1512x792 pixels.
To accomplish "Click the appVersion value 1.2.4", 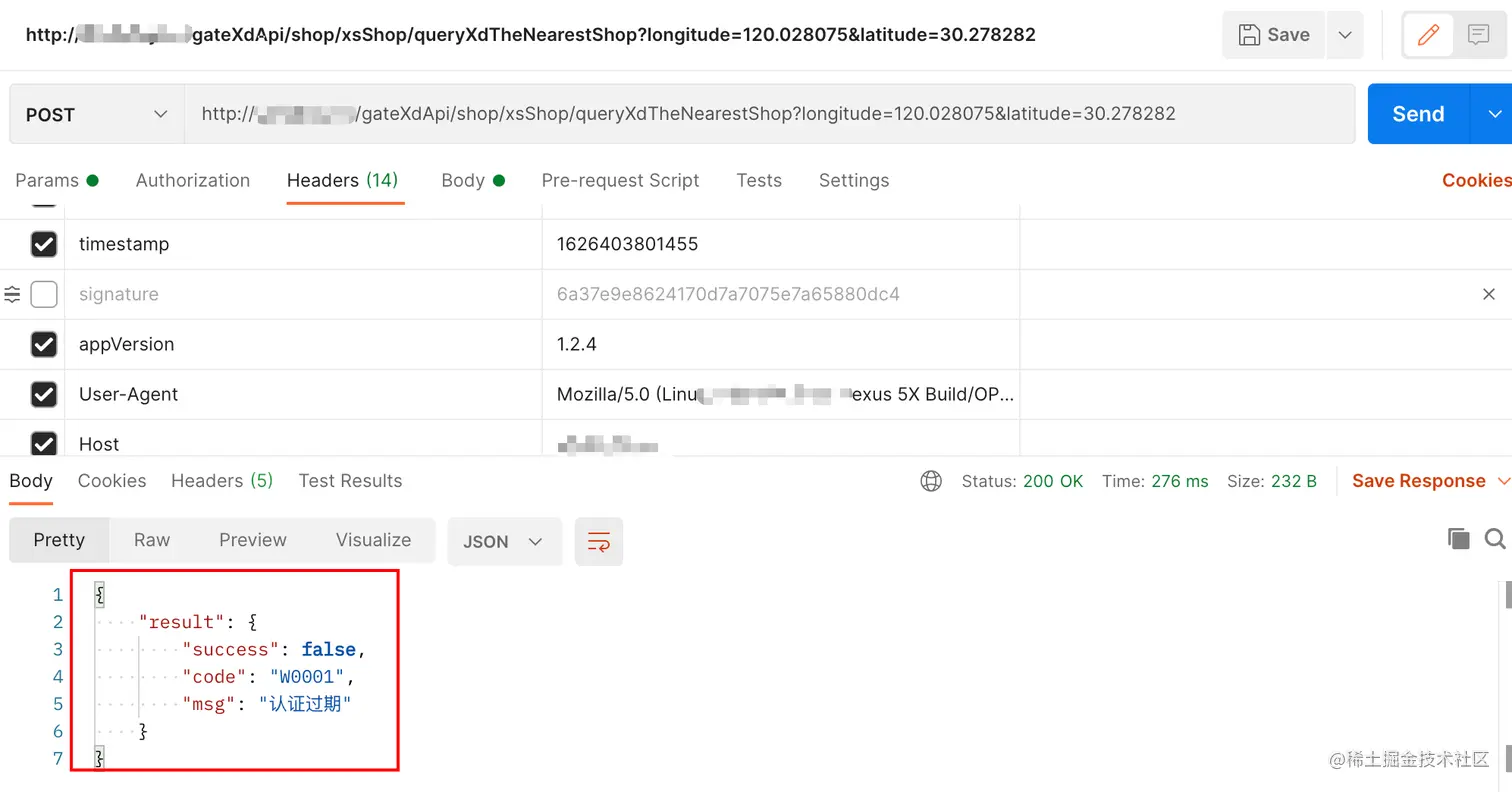I will click(x=577, y=344).
